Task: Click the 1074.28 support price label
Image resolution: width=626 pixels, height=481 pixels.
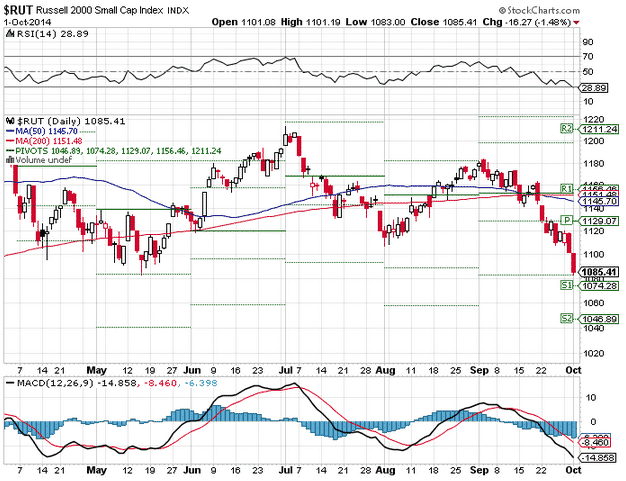Action: pos(600,286)
